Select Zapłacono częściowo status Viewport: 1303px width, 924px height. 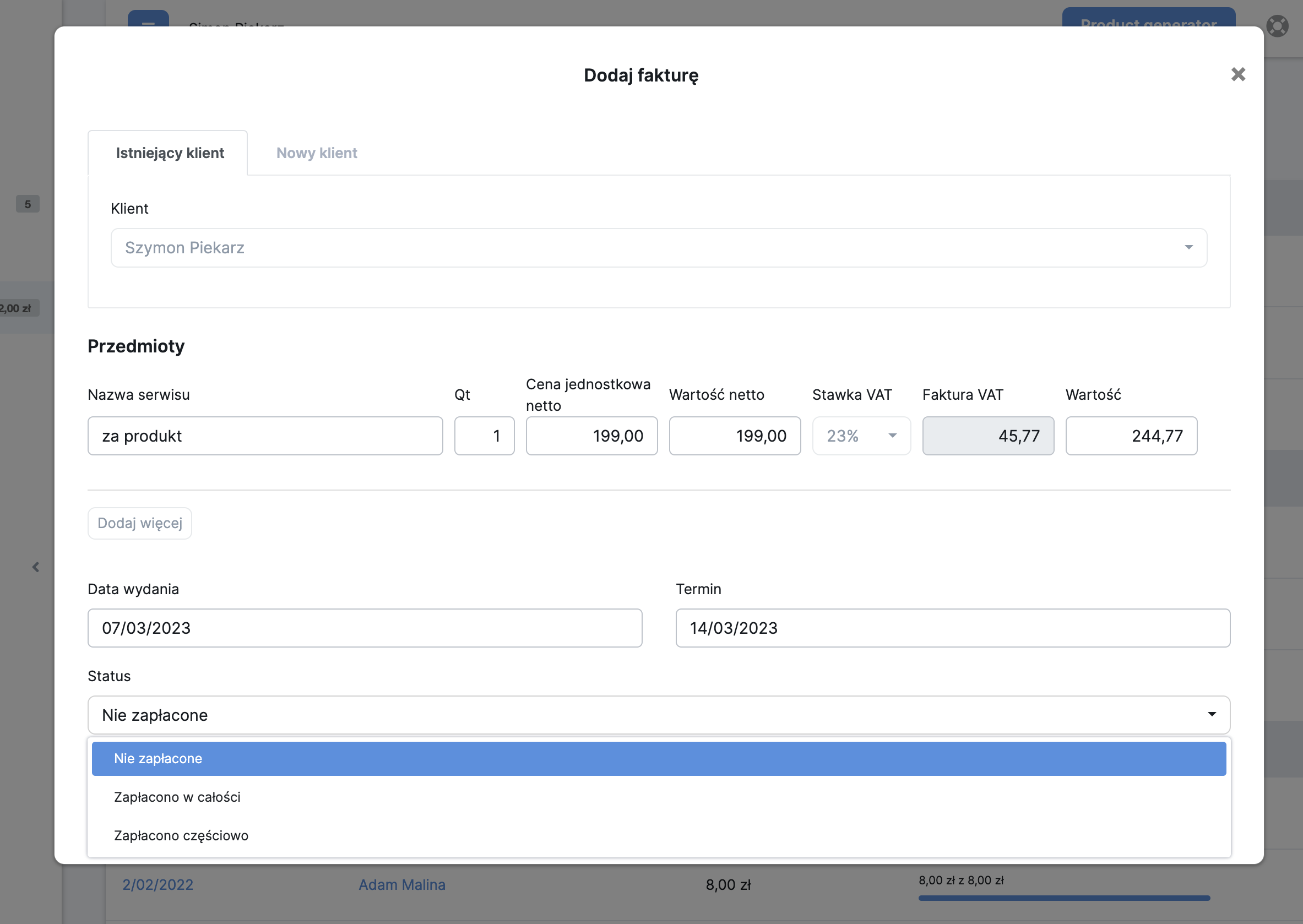(181, 835)
